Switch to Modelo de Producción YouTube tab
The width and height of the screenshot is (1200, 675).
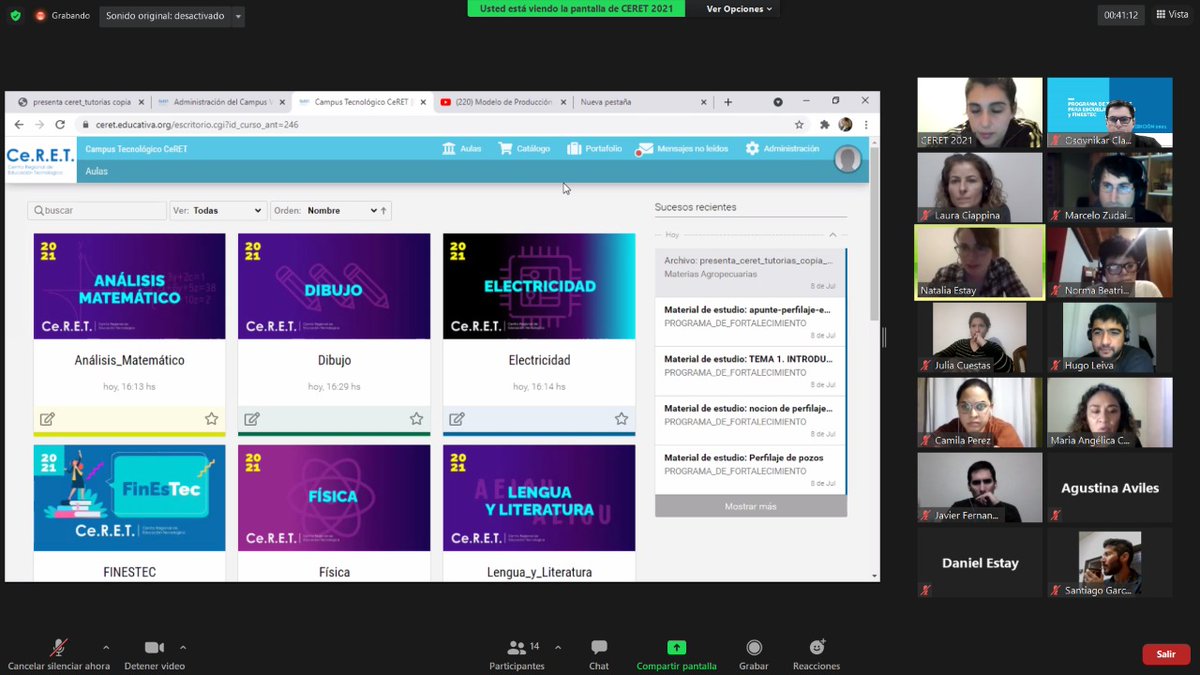coord(503,101)
